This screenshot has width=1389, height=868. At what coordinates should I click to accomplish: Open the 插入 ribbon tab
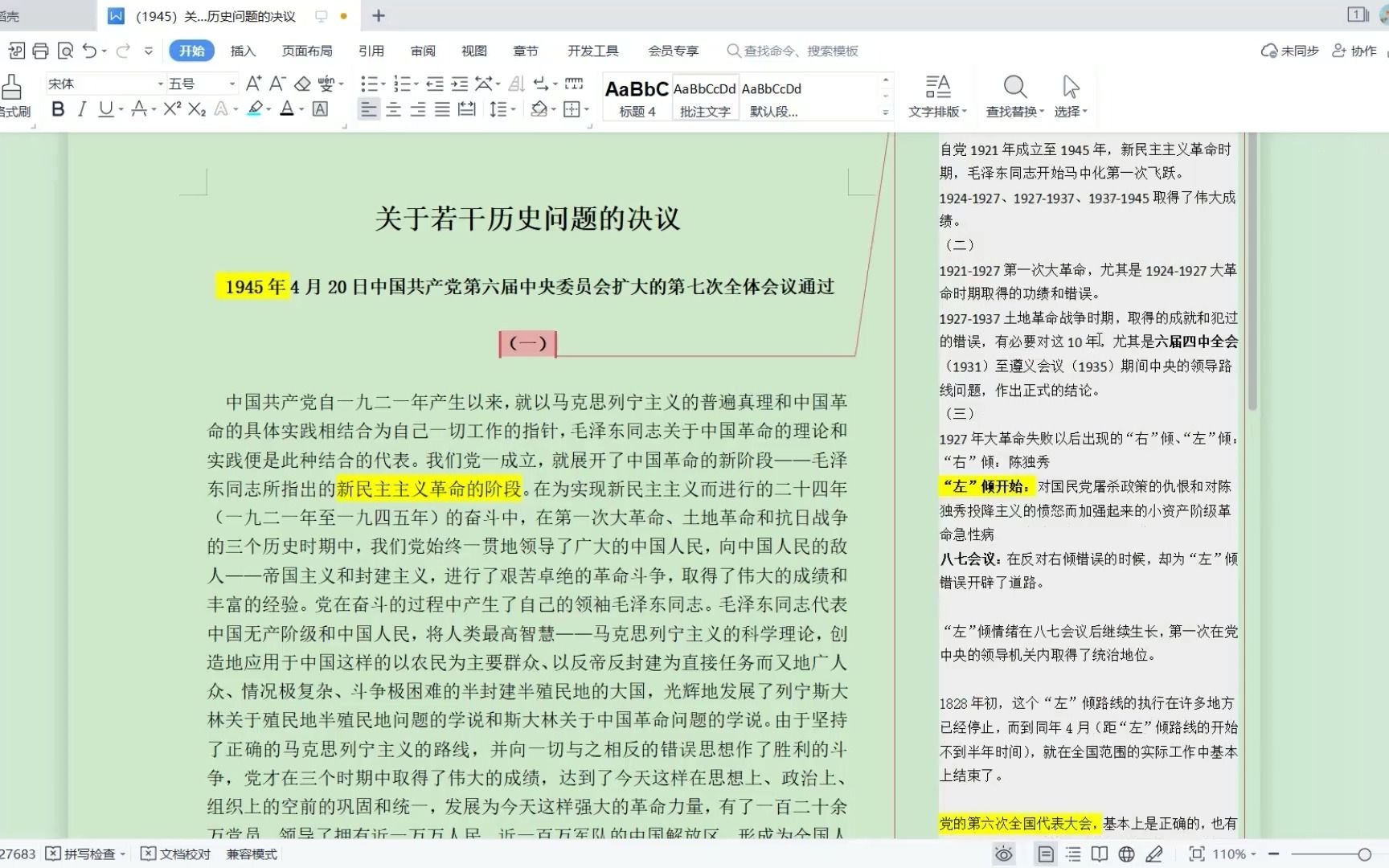(x=243, y=51)
